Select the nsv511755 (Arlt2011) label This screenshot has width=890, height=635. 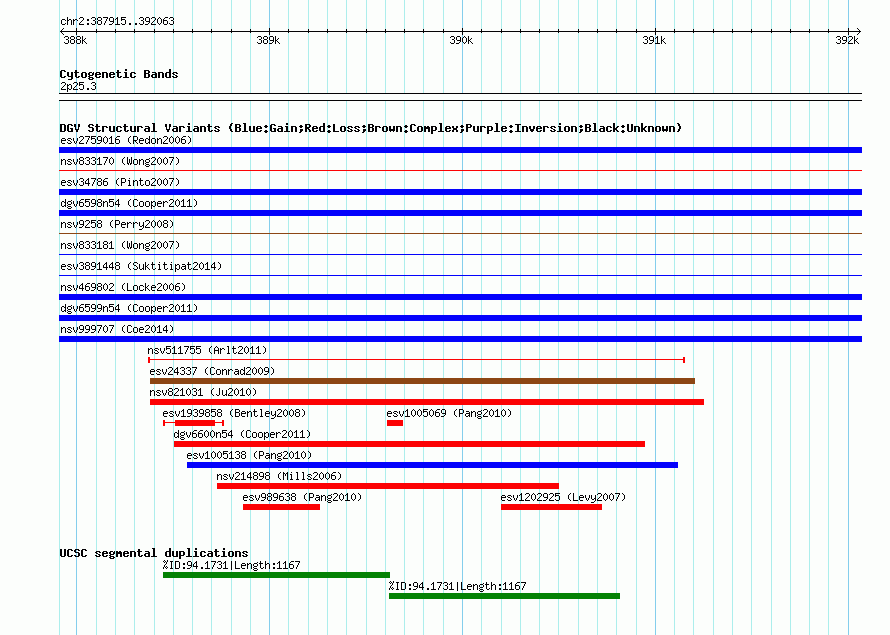(207, 350)
